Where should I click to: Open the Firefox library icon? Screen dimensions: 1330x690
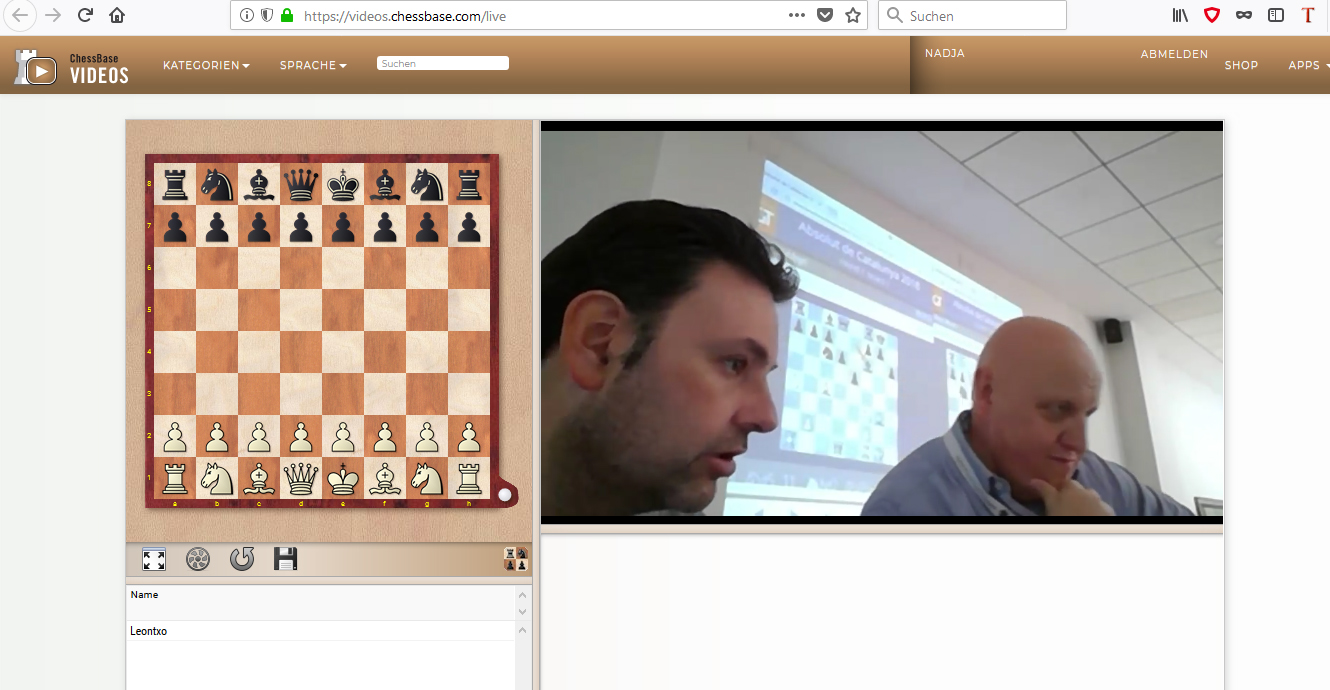point(1181,15)
